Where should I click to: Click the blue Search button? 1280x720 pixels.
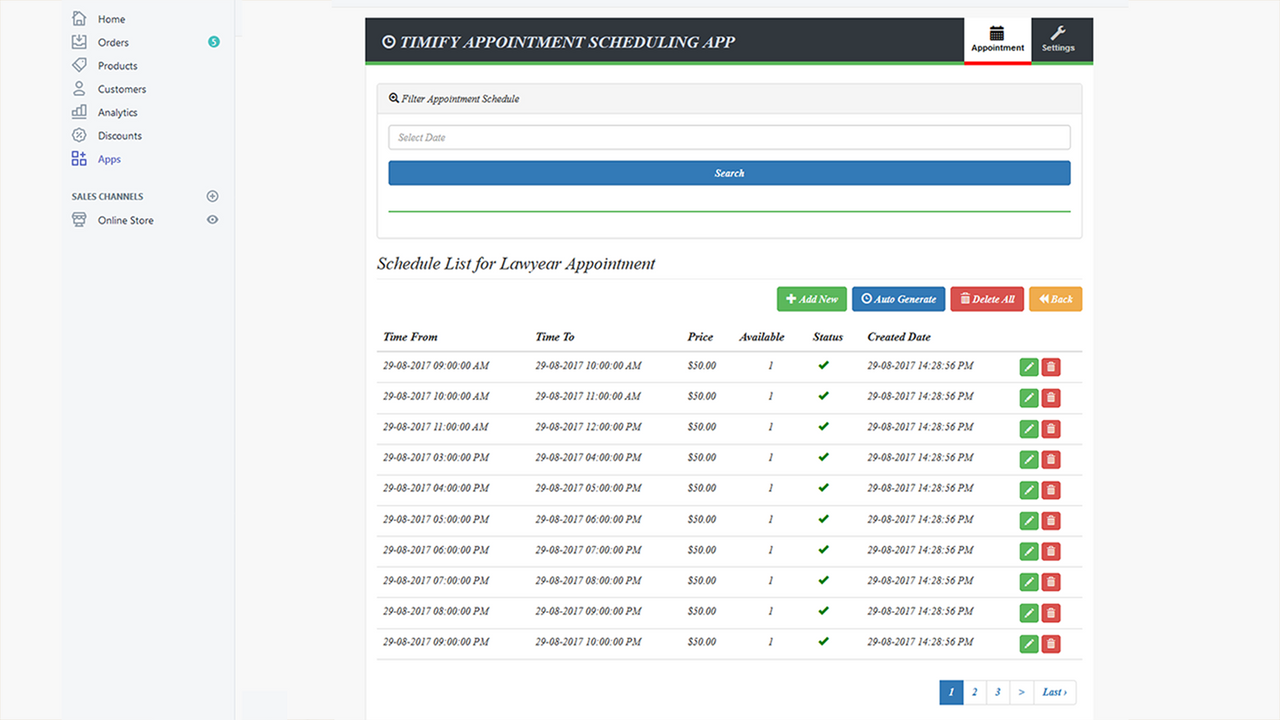coord(729,173)
